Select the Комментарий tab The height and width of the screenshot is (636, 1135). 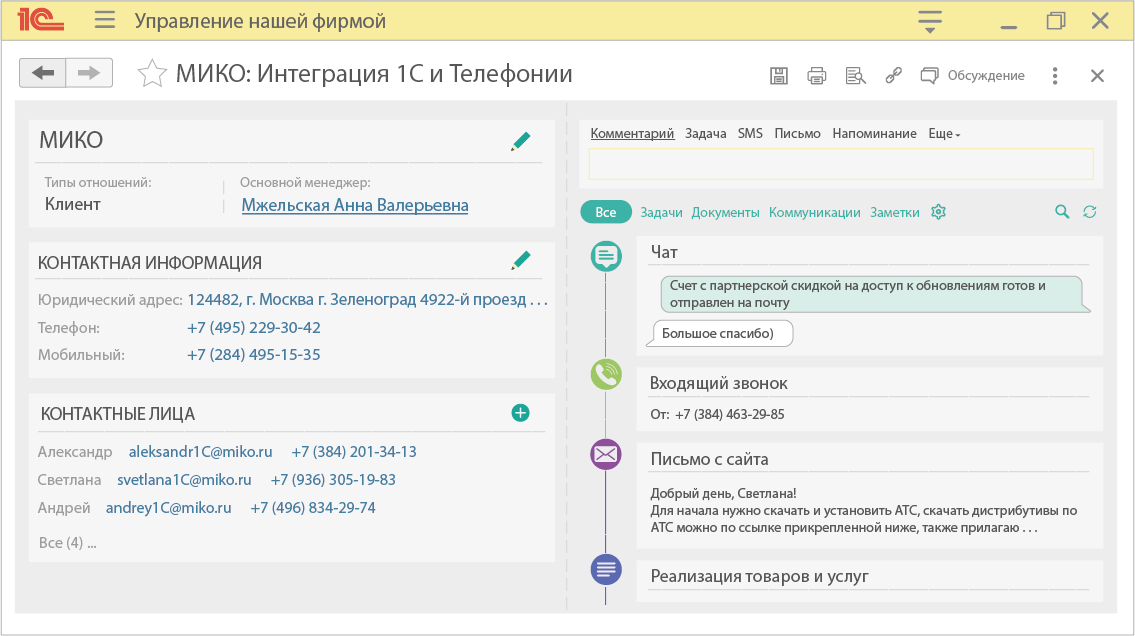[x=632, y=133]
